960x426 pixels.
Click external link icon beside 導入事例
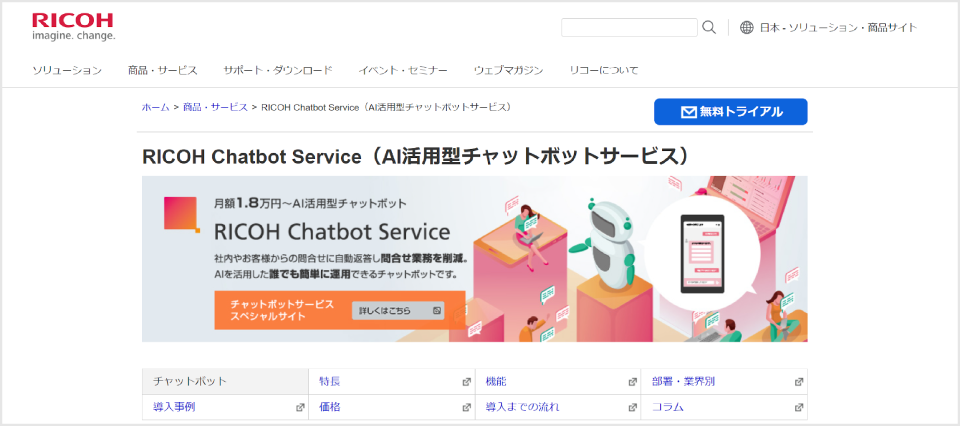(300, 407)
